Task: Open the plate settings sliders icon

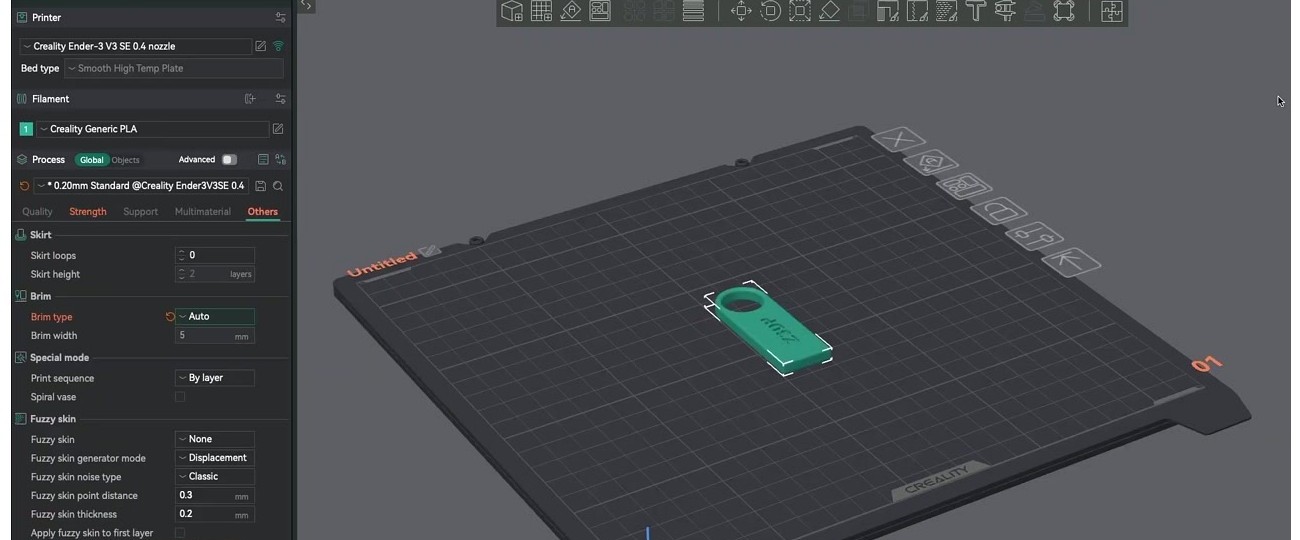Action: pos(1034,237)
